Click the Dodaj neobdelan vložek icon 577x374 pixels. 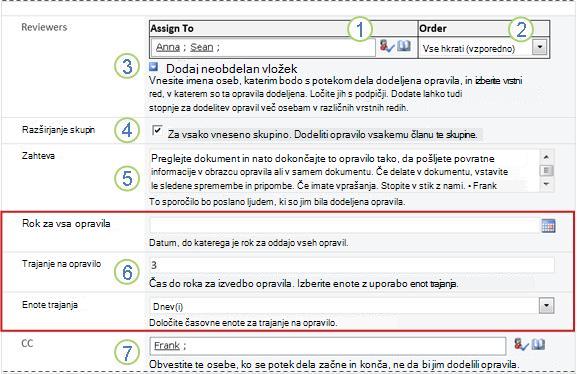coord(153,67)
